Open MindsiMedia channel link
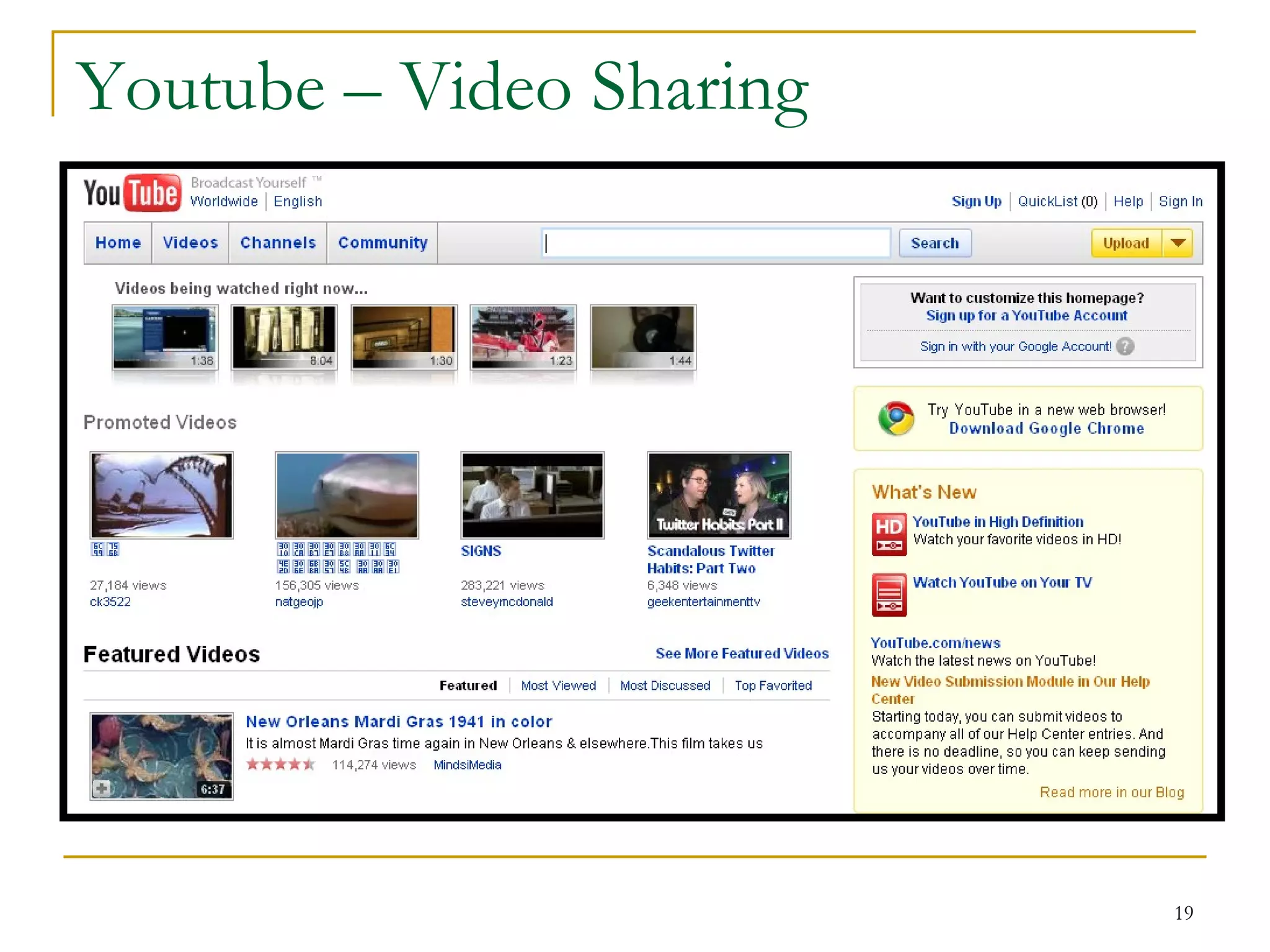The width and height of the screenshot is (1270, 952). pos(467,765)
